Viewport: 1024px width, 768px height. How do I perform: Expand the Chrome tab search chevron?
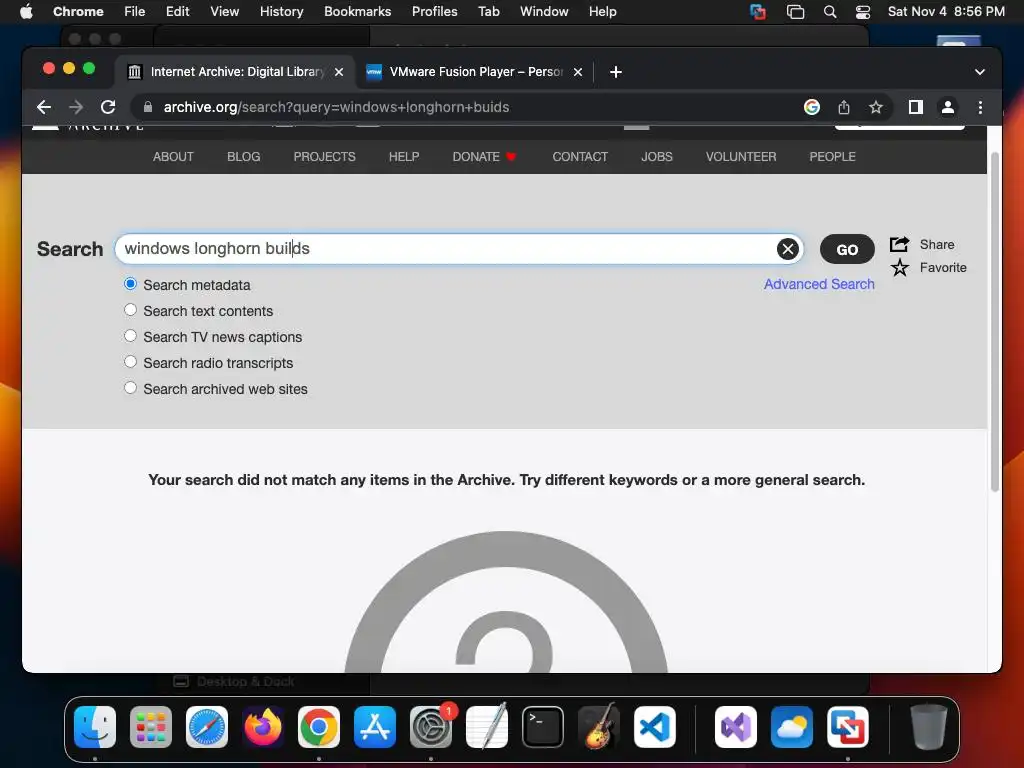tap(980, 72)
